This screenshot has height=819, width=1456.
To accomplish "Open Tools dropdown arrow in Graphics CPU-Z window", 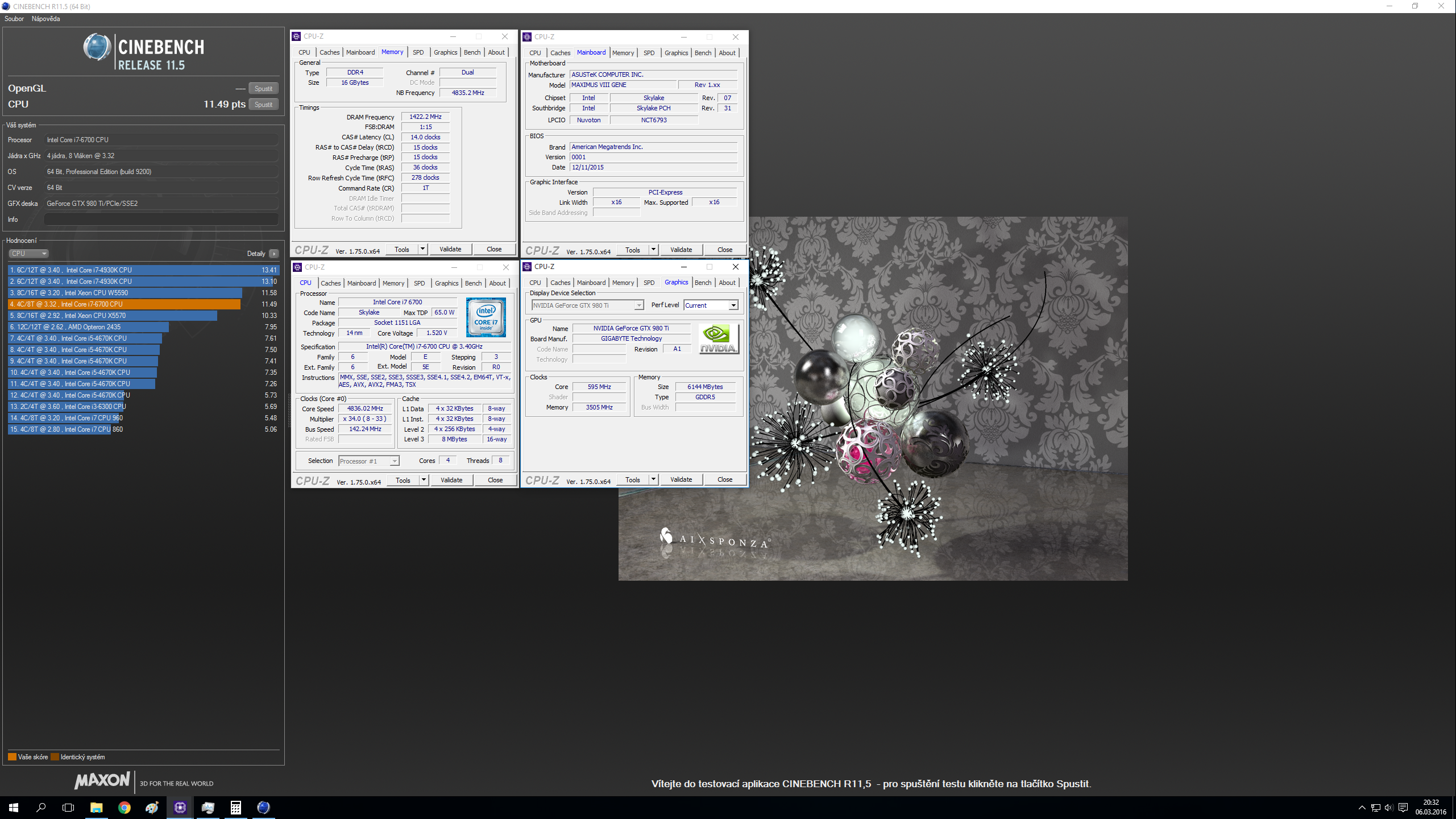I will [653, 479].
